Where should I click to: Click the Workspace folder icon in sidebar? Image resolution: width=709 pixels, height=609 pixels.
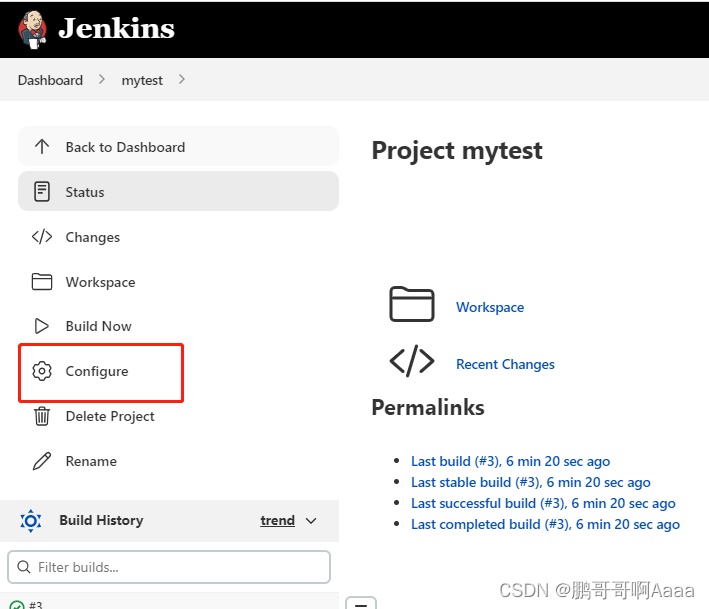tap(42, 282)
